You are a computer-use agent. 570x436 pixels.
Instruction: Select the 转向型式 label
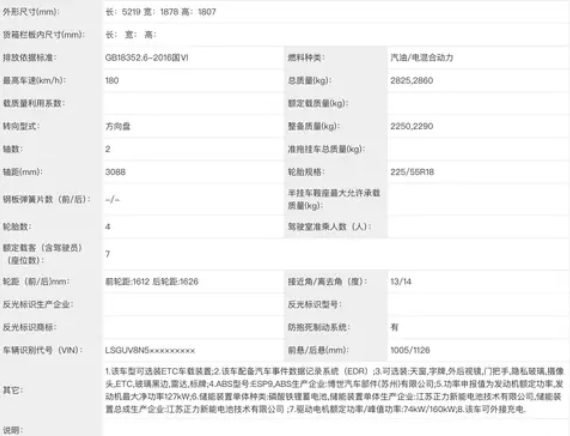coord(21,126)
